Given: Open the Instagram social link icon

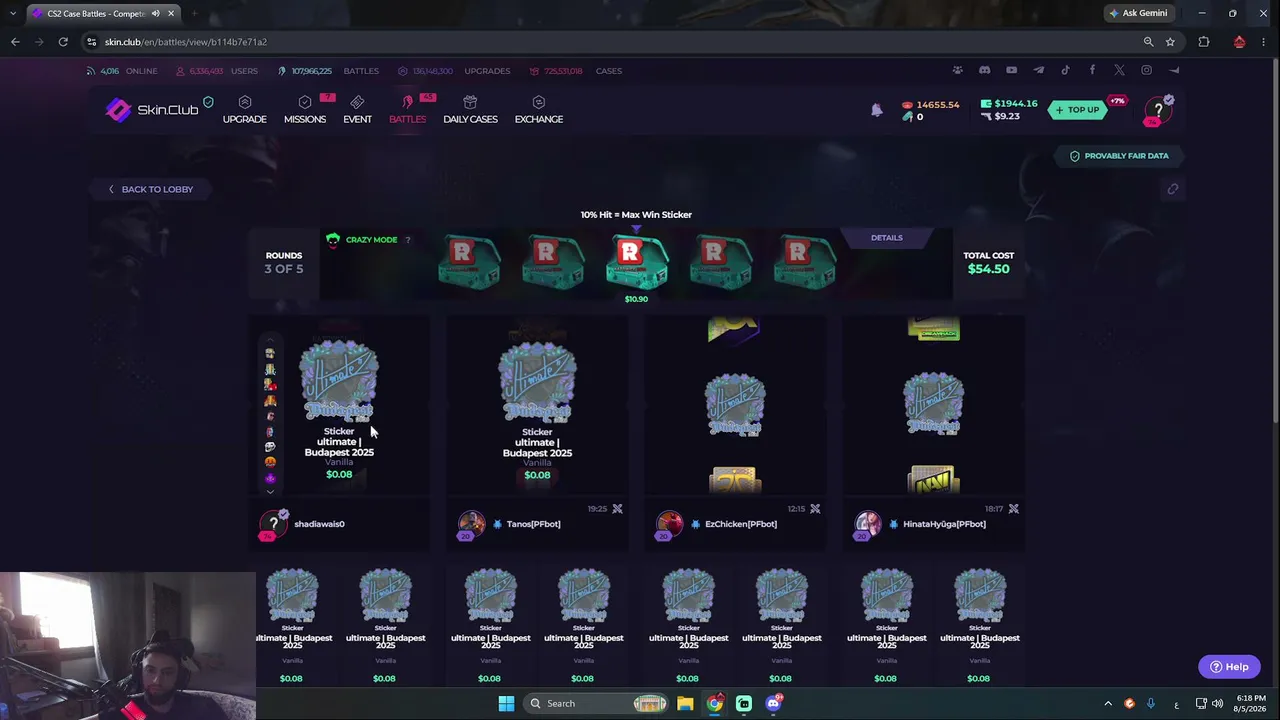Looking at the screenshot, I should coord(1146,70).
